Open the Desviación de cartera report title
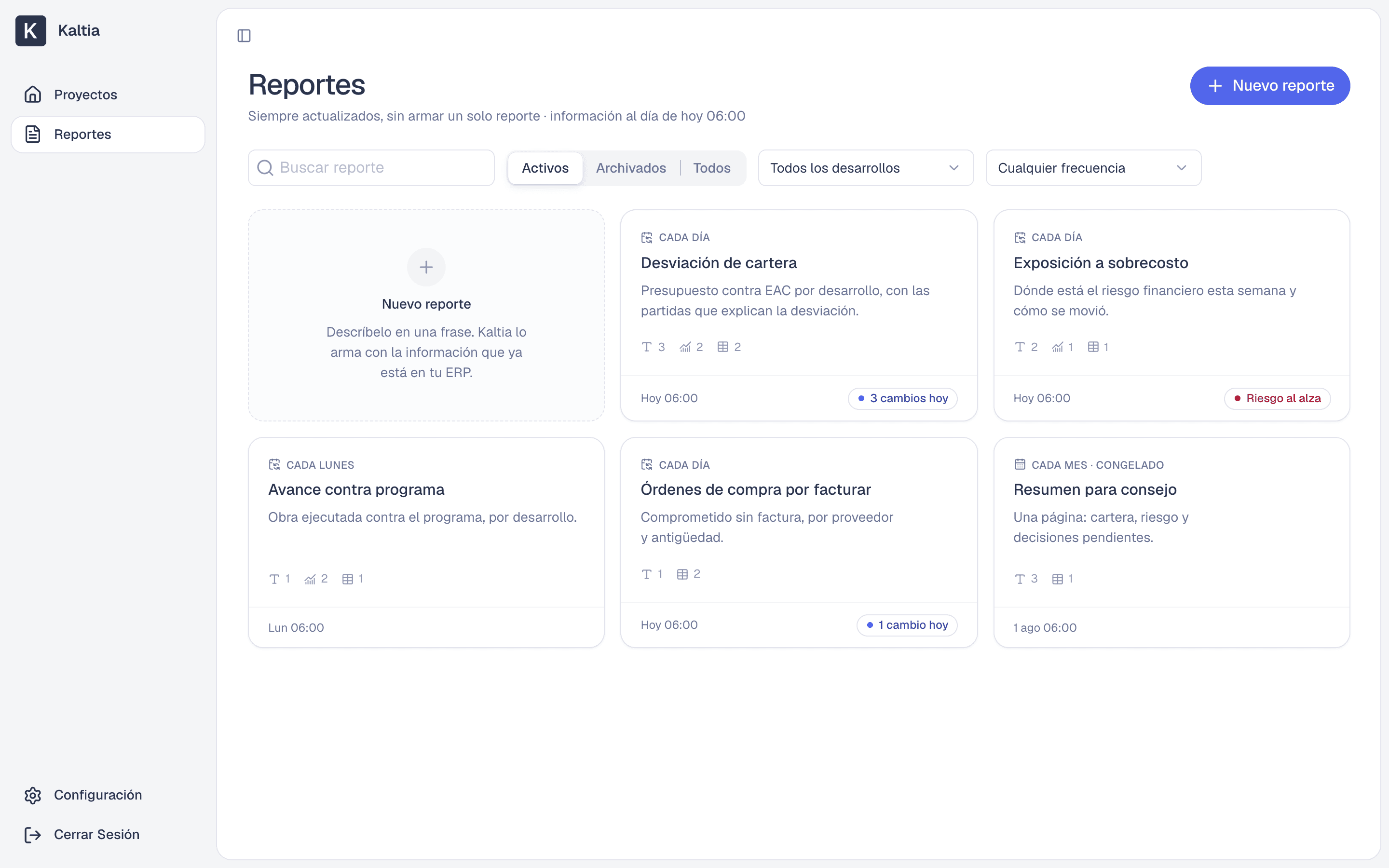Screen dimensions: 1389x868 719,263
